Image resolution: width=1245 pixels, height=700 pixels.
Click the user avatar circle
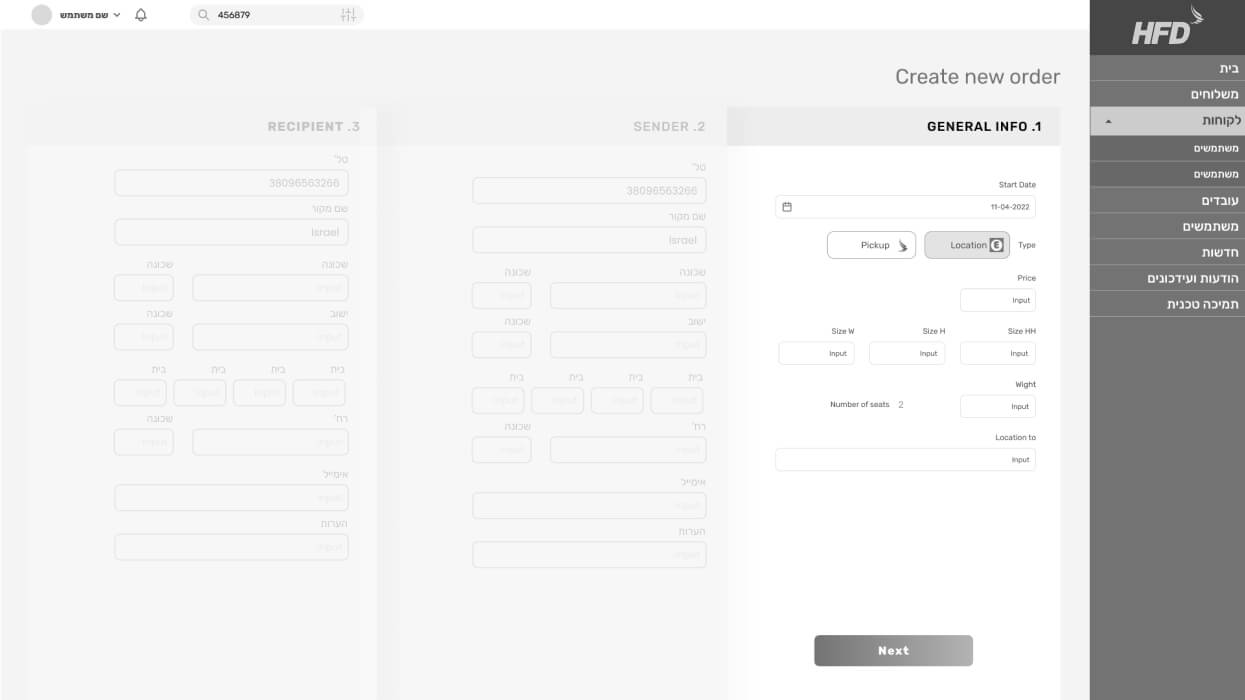click(x=41, y=15)
